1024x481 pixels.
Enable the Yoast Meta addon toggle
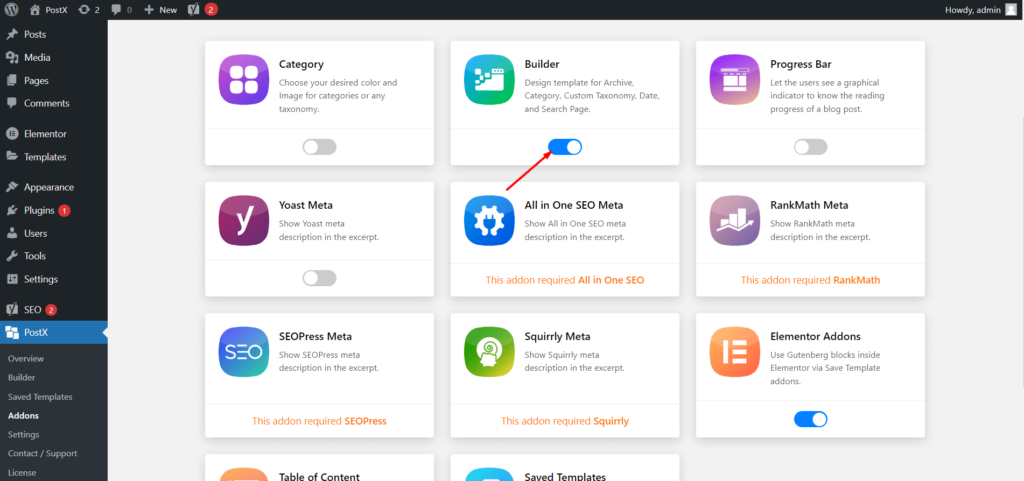coord(319,279)
